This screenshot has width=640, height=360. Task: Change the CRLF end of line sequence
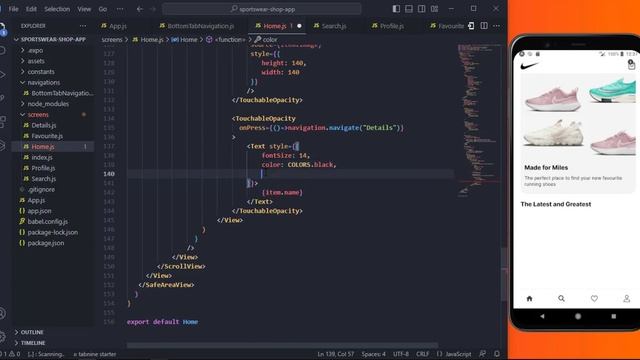coord(422,354)
